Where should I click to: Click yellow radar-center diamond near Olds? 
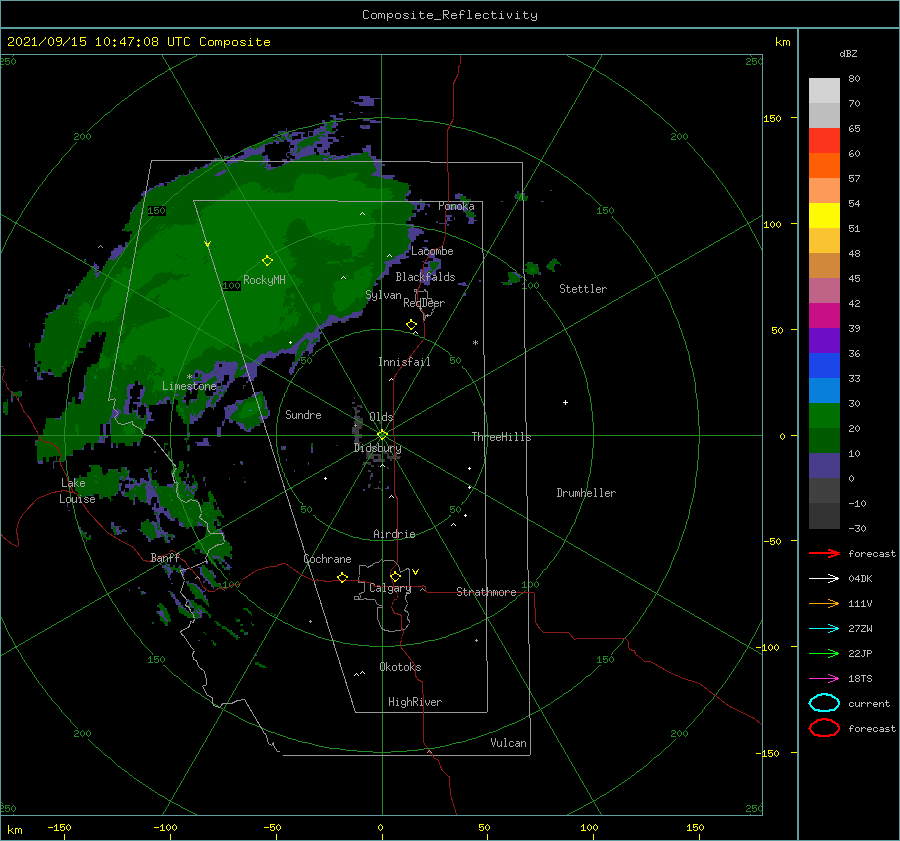click(x=382, y=435)
